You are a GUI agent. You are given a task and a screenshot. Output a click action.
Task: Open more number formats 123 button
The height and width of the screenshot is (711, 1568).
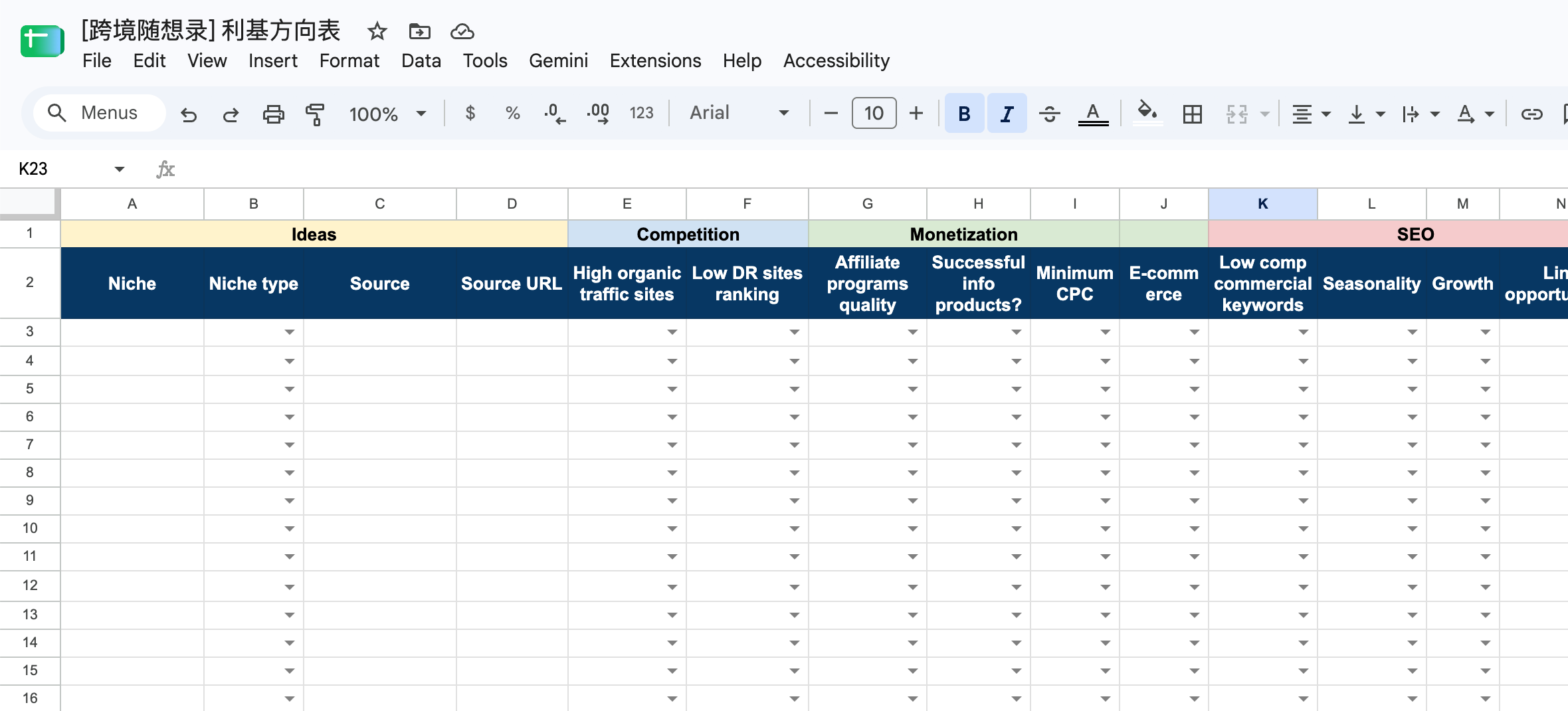click(641, 113)
